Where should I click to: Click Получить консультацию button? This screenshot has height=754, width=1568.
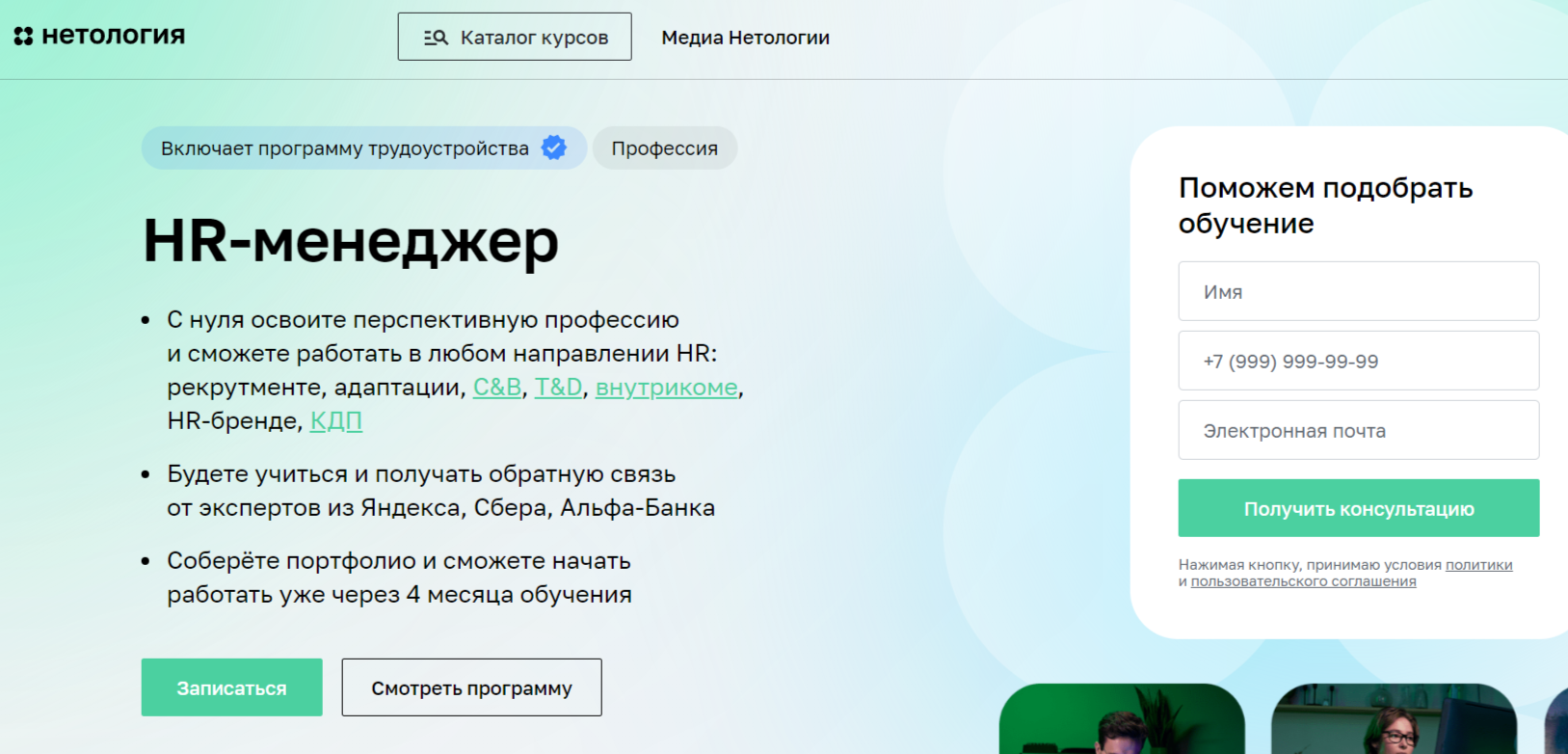point(1359,508)
